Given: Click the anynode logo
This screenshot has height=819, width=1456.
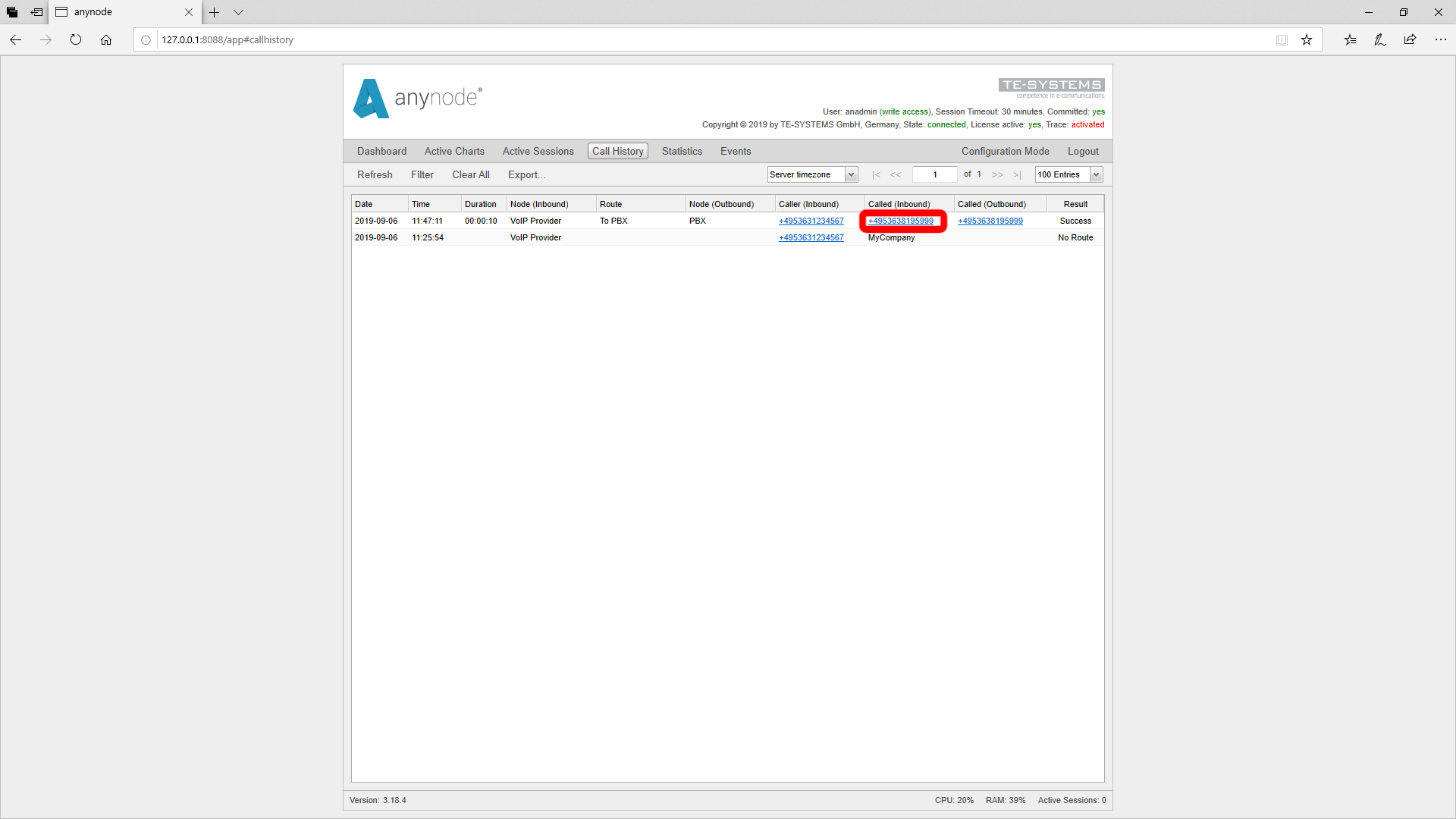Looking at the screenshot, I should (417, 98).
